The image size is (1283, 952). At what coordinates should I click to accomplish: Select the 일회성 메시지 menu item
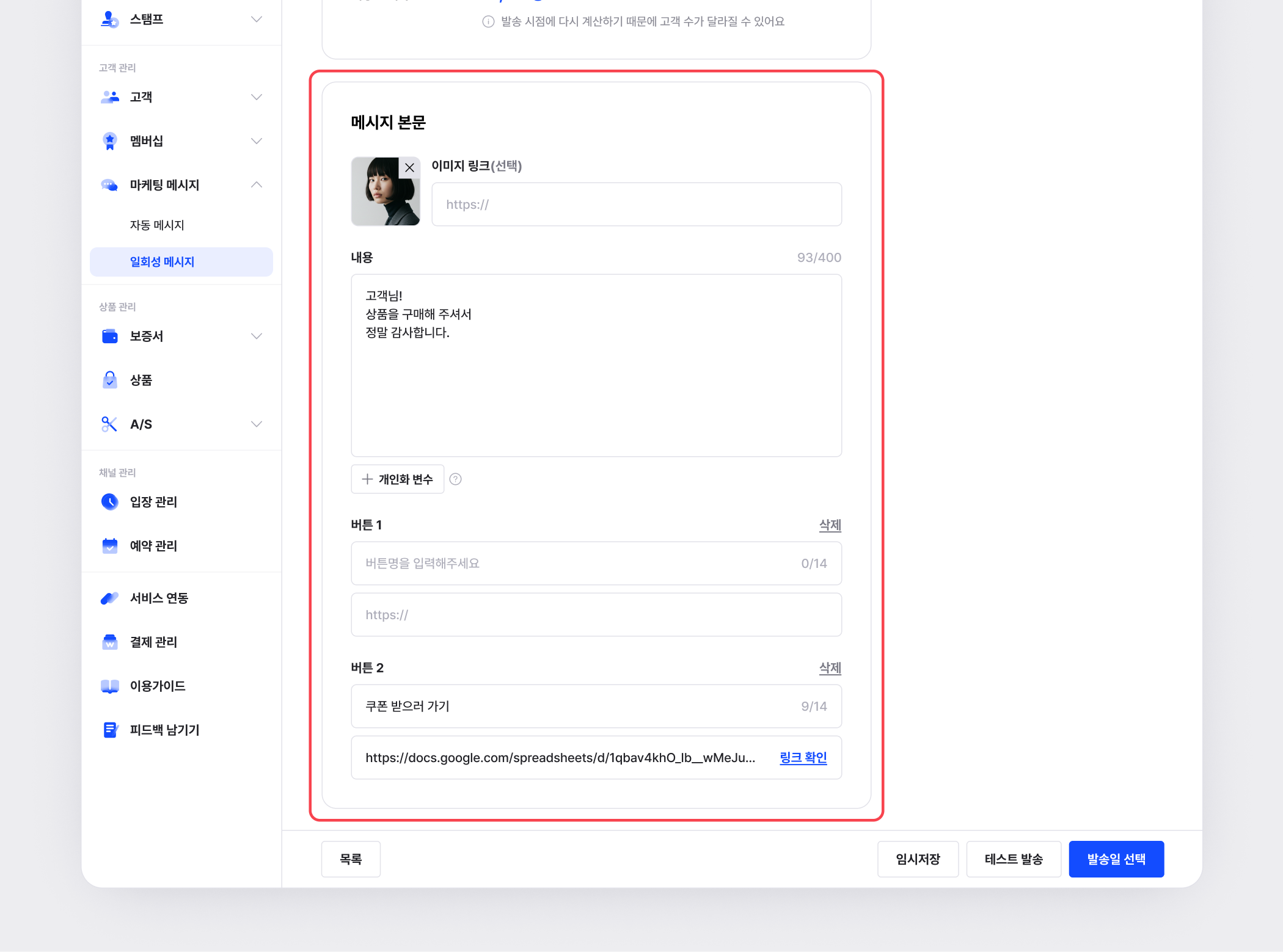coord(162,262)
